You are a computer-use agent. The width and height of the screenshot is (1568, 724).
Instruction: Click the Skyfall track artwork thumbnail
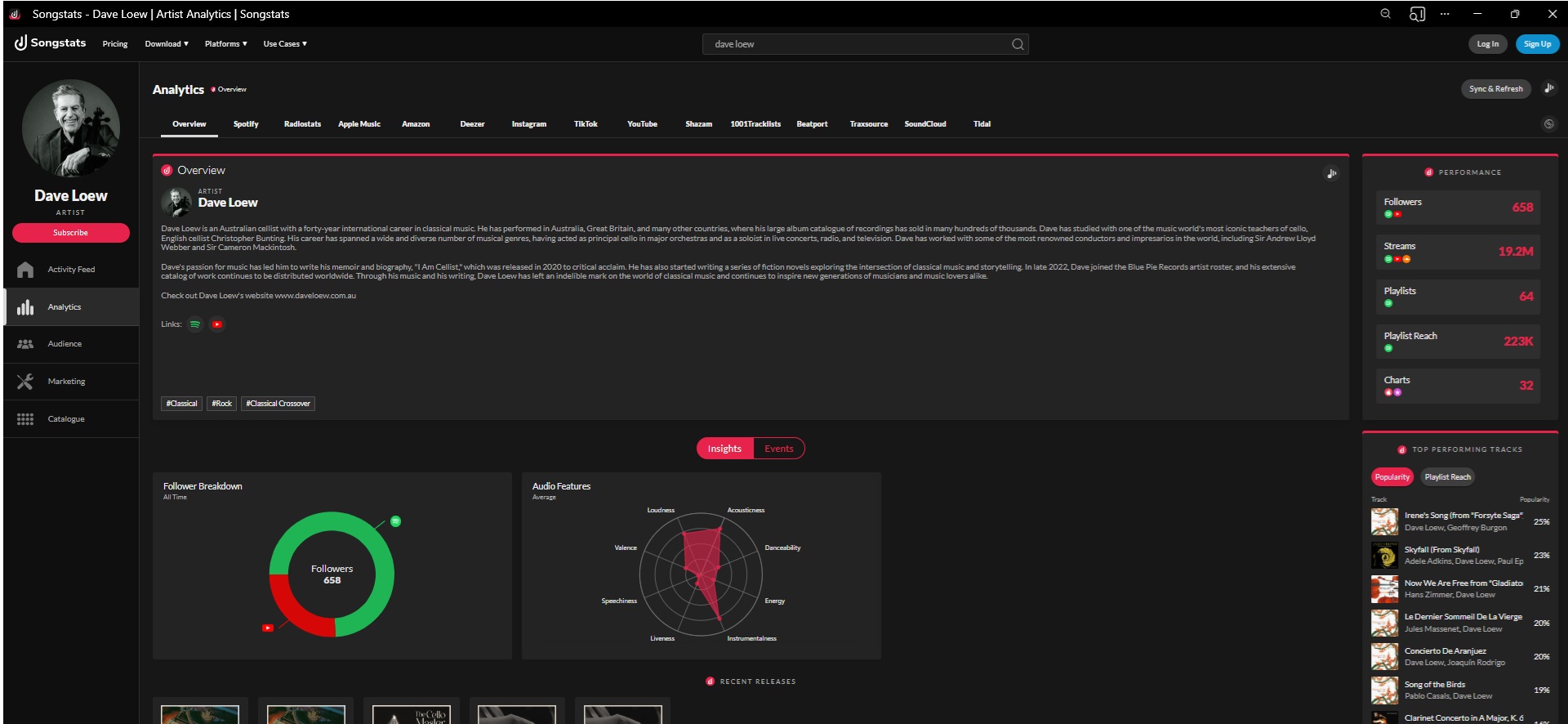pyautogui.click(x=1384, y=556)
